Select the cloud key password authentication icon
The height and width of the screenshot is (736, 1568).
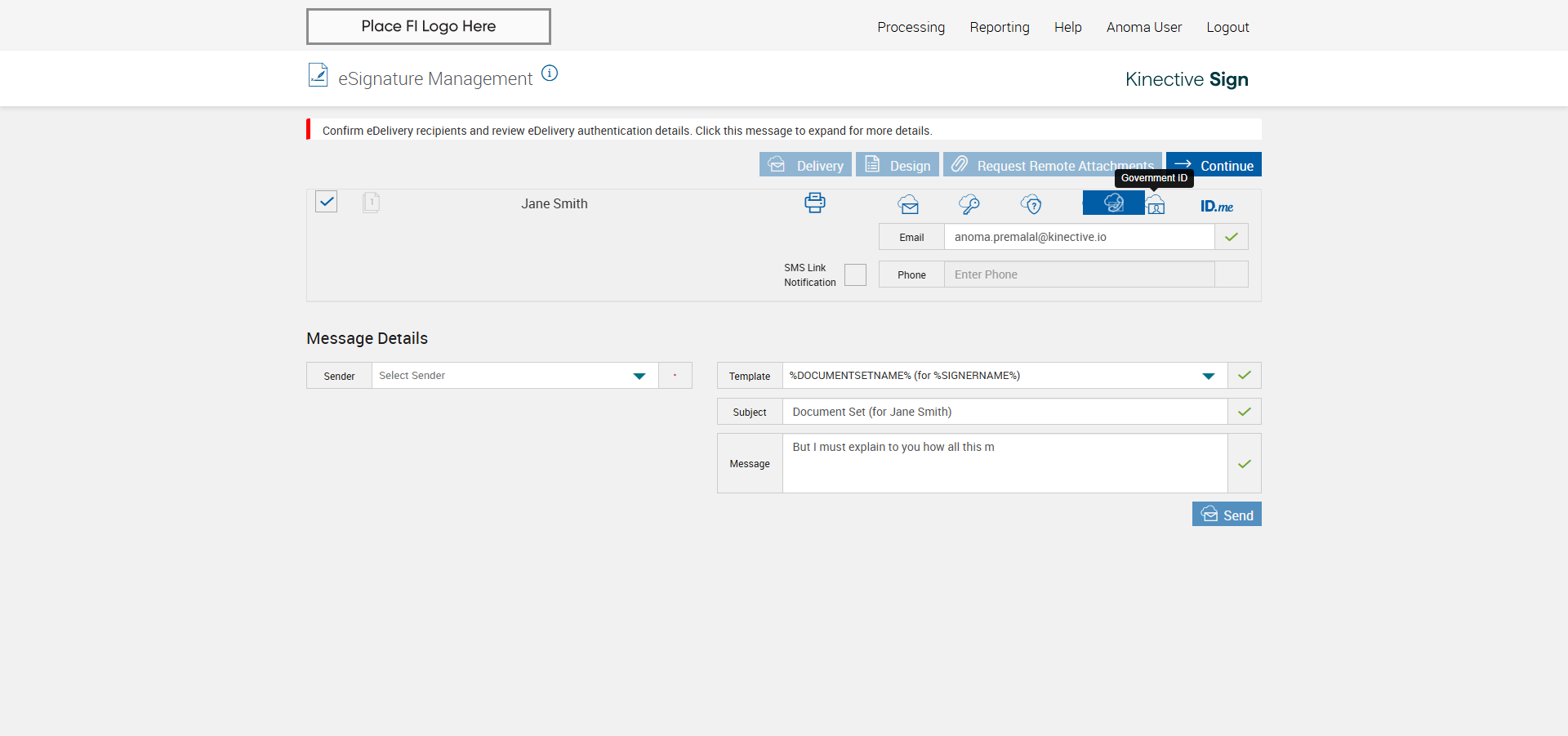pyautogui.click(x=969, y=204)
